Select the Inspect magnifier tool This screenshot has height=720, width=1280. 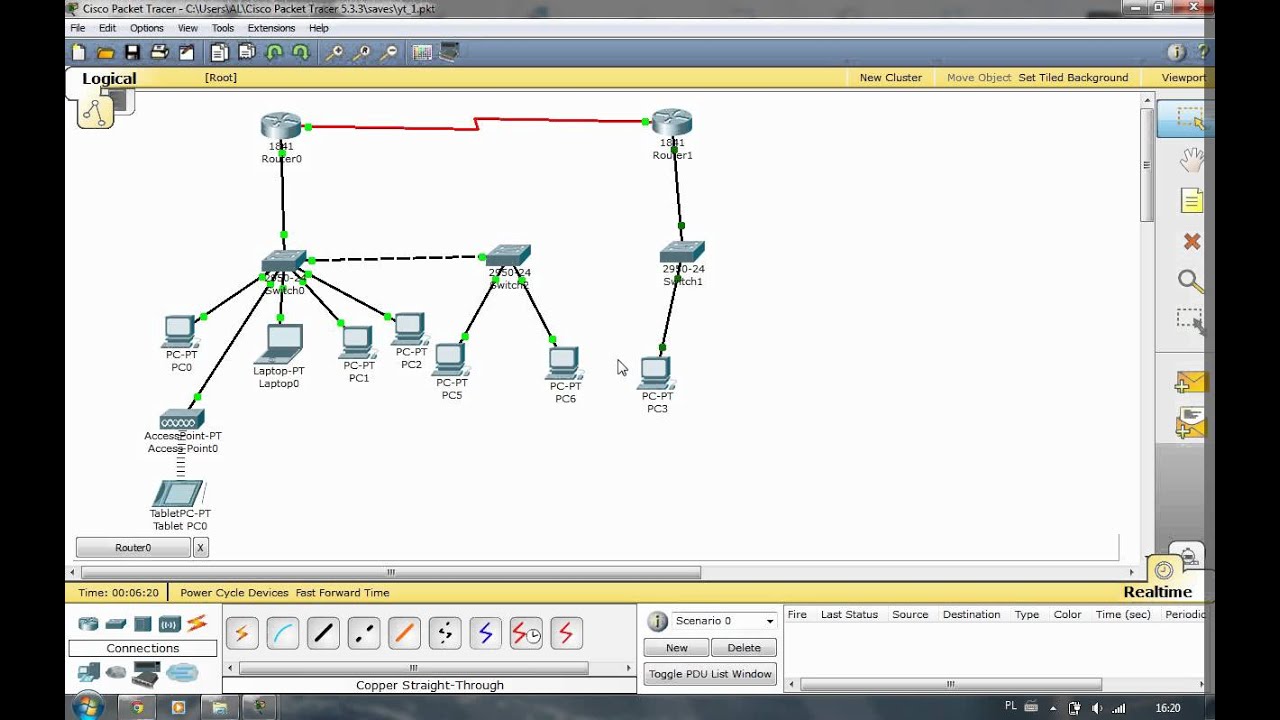[1190, 281]
